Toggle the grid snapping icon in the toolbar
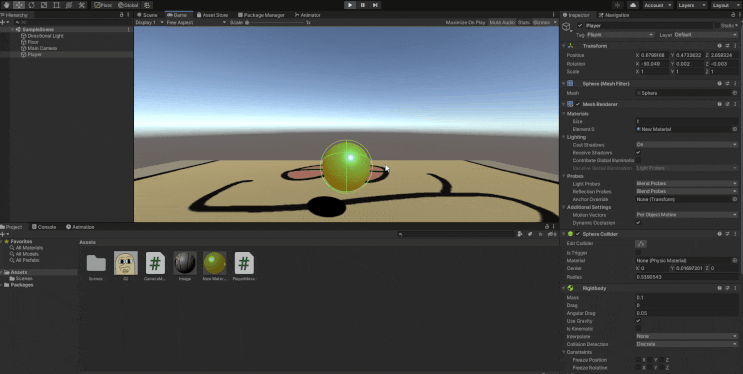The width and height of the screenshot is (743, 374). click(x=147, y=5)
